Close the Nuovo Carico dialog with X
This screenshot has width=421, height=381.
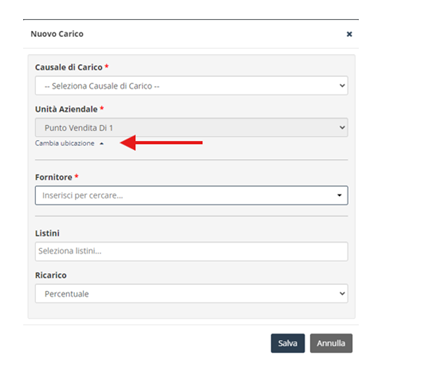pos(349,34)
